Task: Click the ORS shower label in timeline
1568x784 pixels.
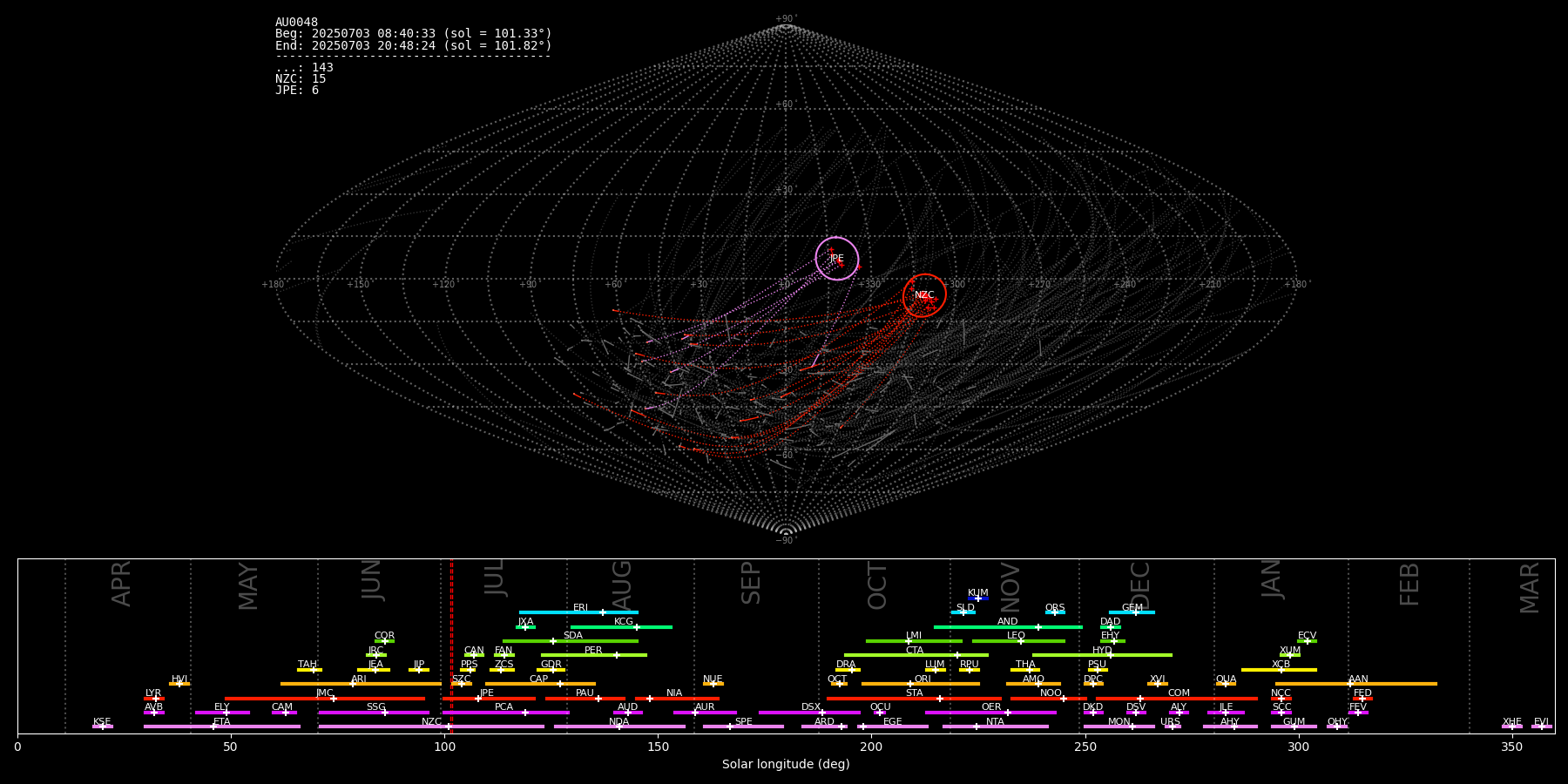Action: tap(1055, 607)
